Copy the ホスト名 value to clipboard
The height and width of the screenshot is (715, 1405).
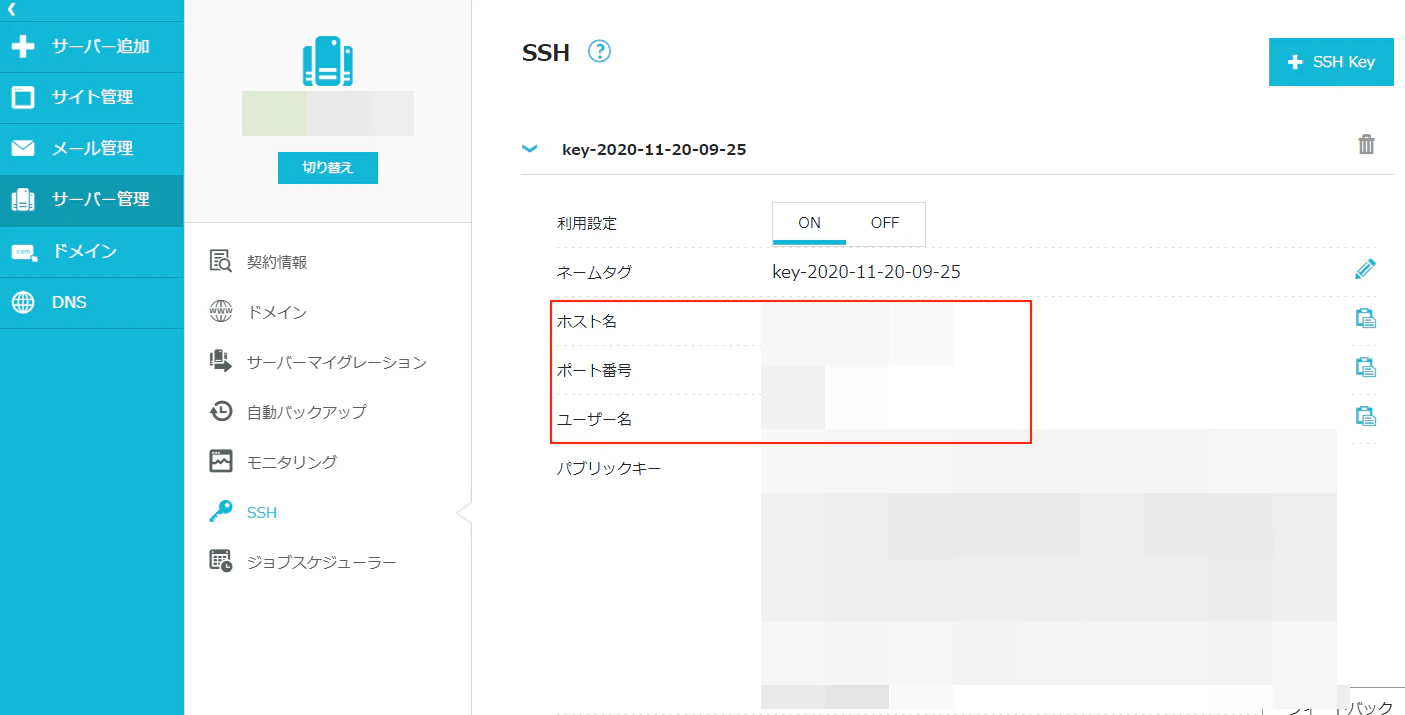(1366, 318)
